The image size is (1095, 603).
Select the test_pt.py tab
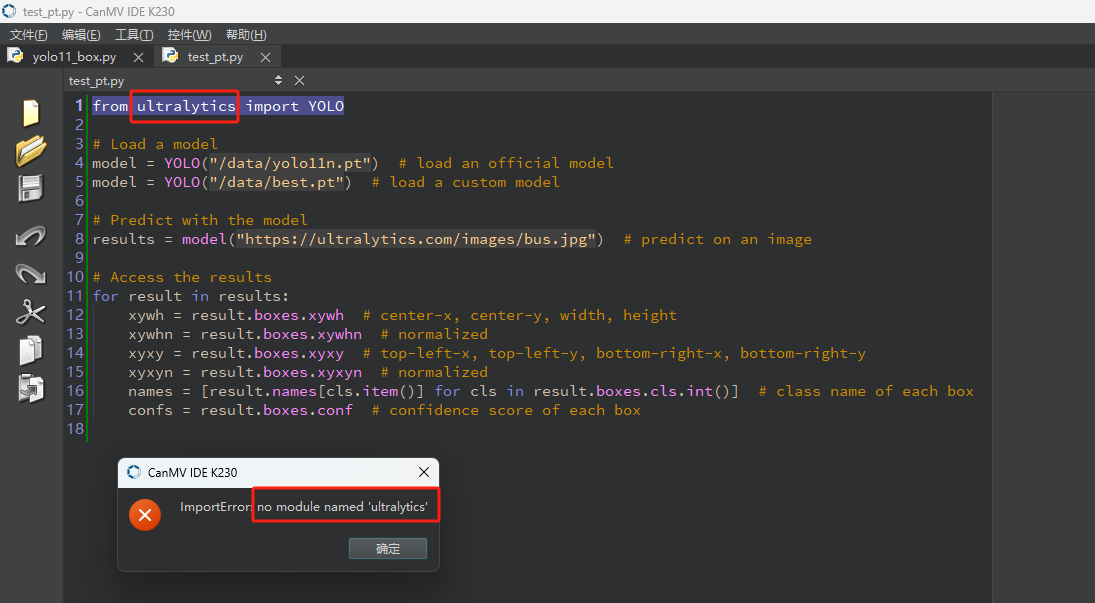tap(215, 57)
